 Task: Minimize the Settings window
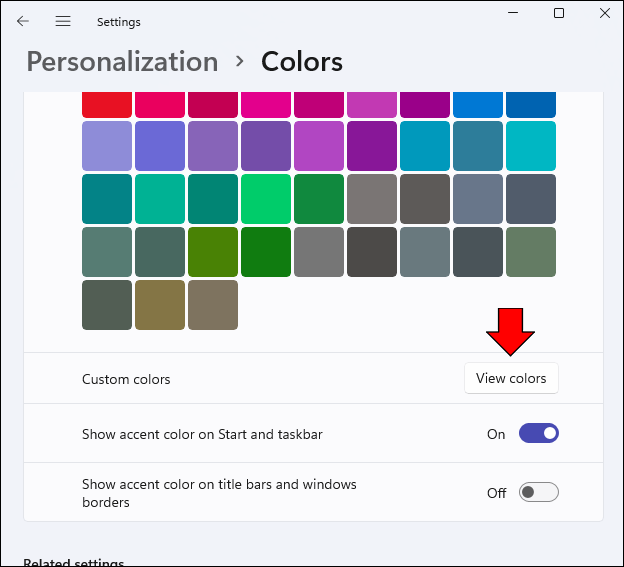(x=511, y=13)
